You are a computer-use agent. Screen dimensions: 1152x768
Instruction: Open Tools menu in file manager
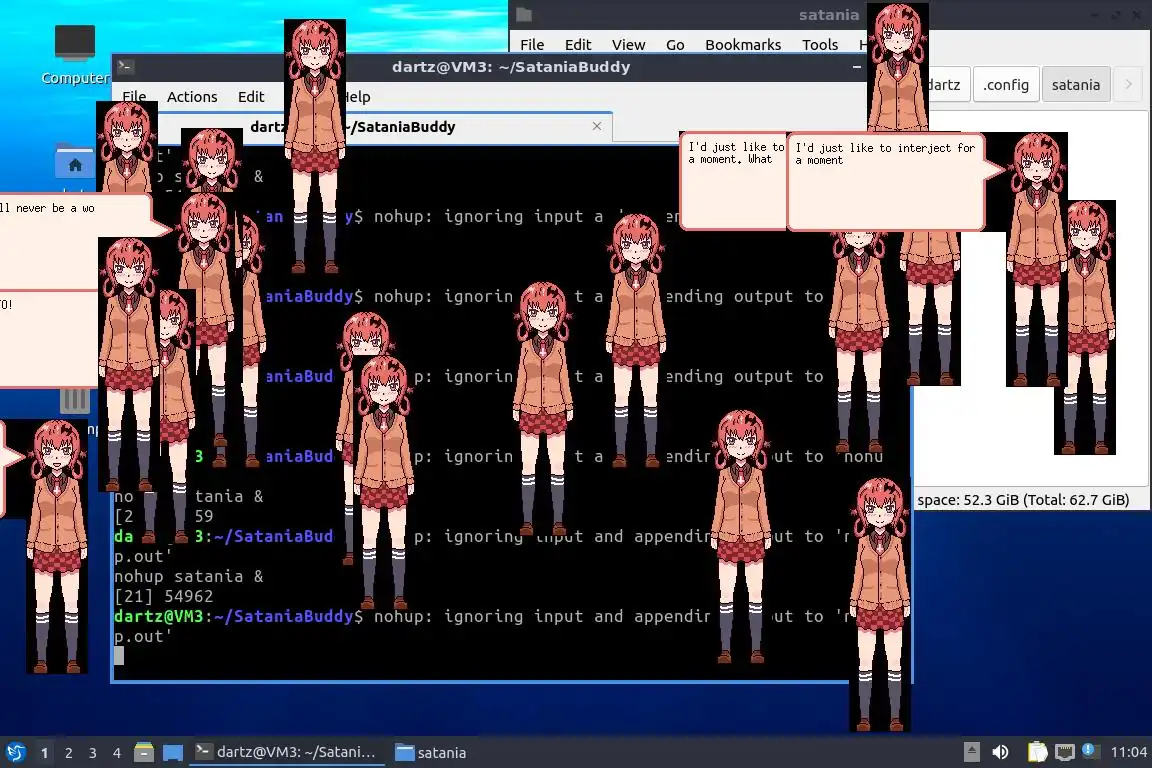[x=820, y=45]
